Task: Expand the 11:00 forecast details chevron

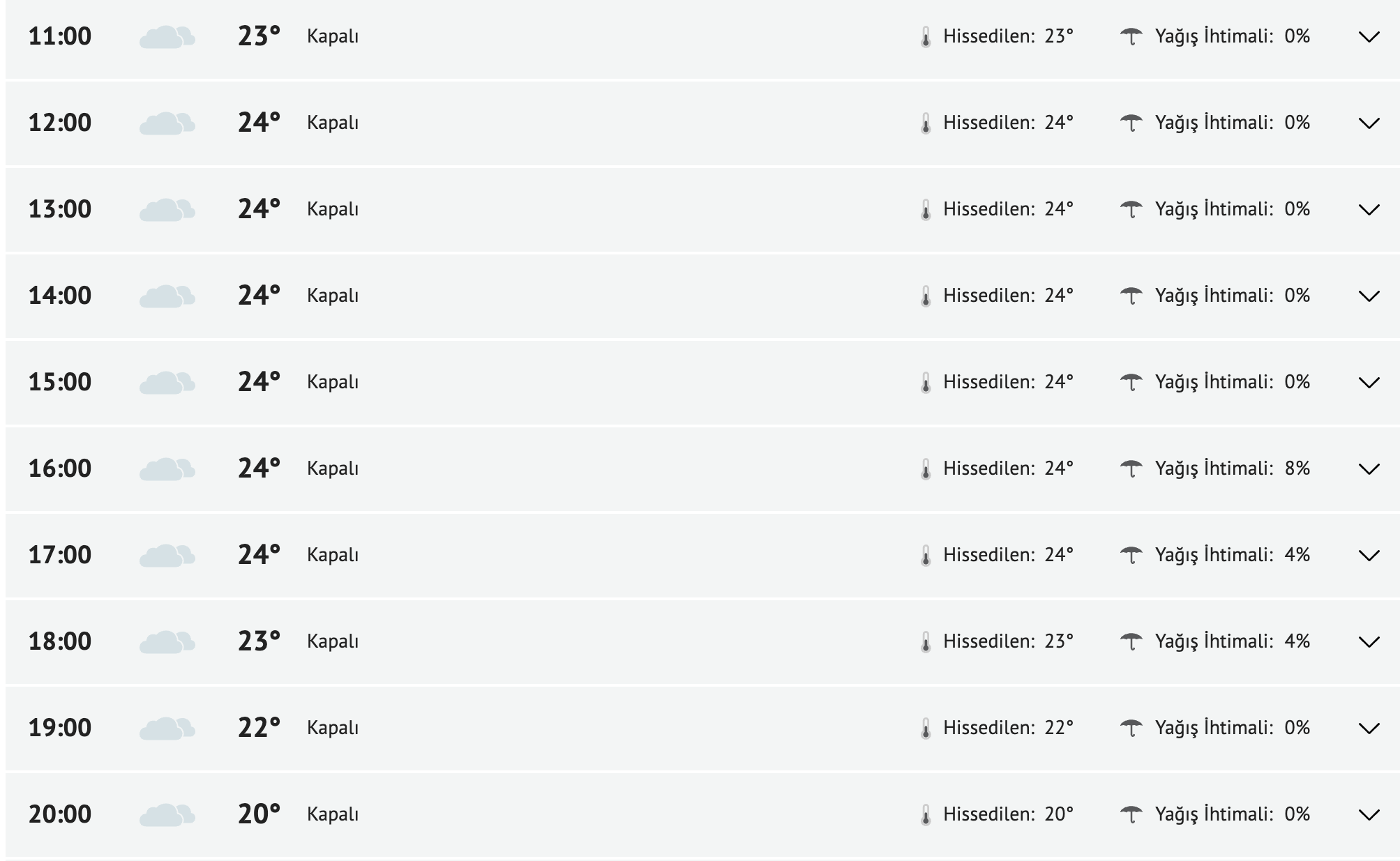Action: tap(1369, 37)
